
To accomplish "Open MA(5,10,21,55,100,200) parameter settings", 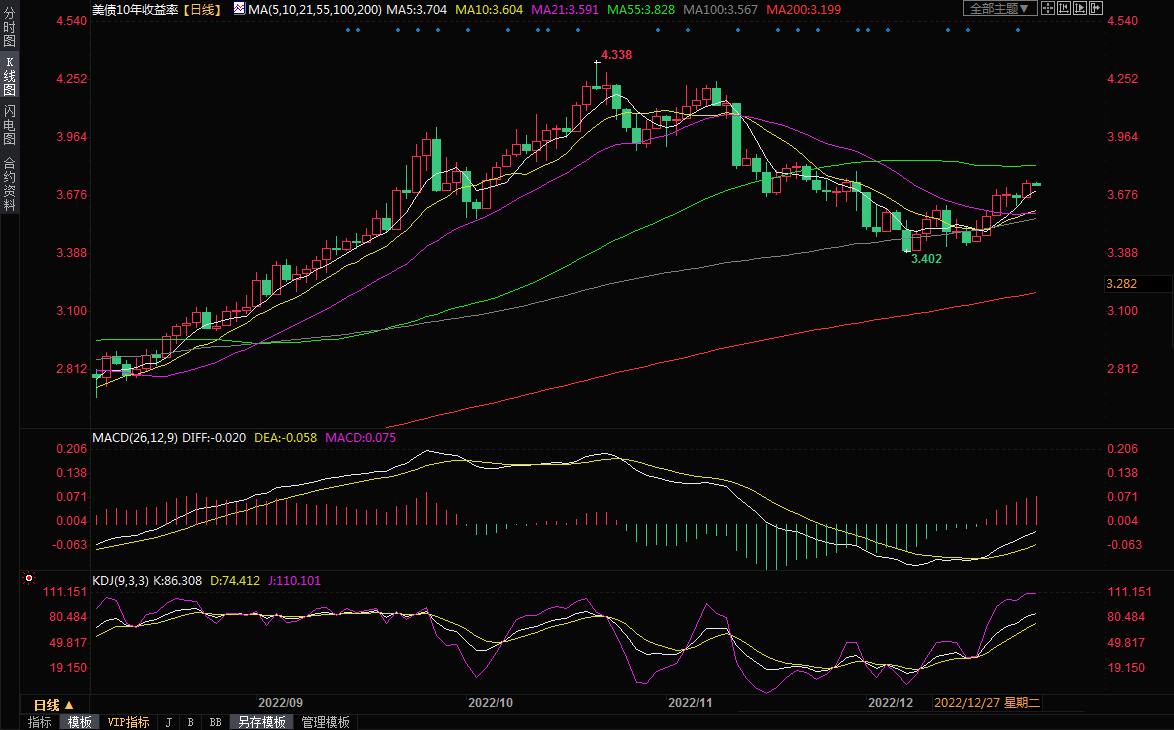I will (314, 8).
